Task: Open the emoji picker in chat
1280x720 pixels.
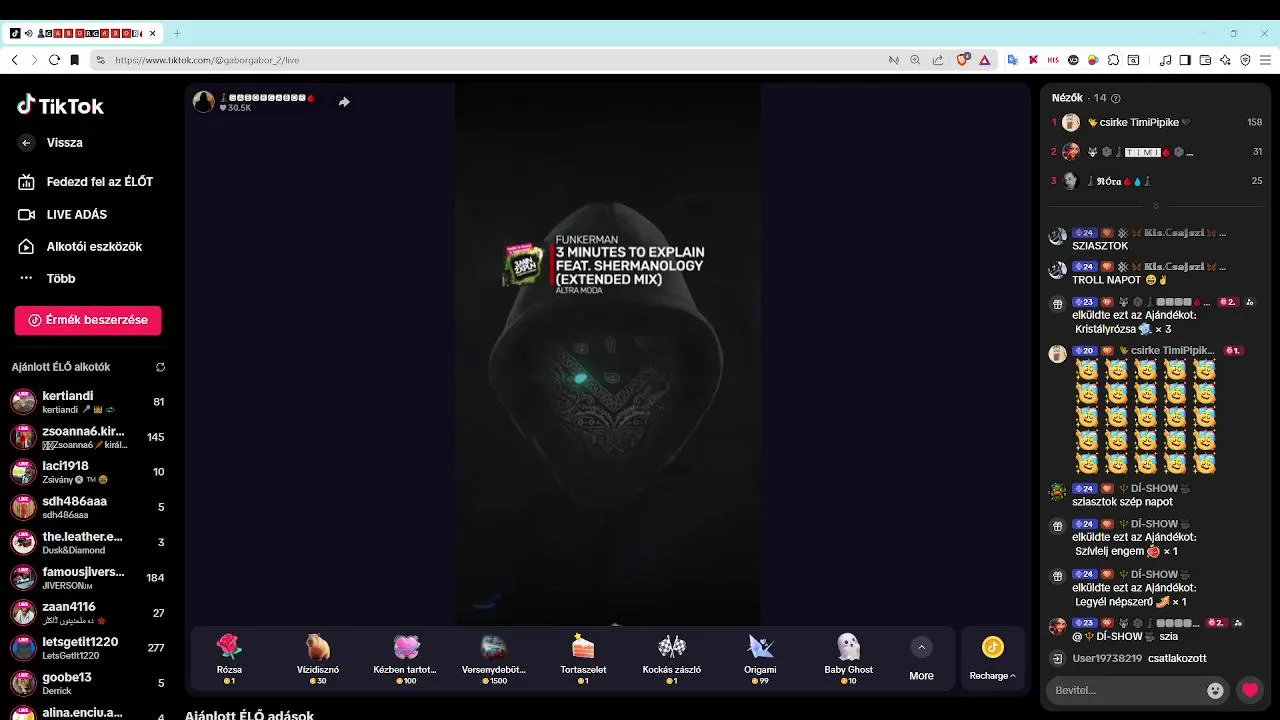Action: pos(1215,690)
